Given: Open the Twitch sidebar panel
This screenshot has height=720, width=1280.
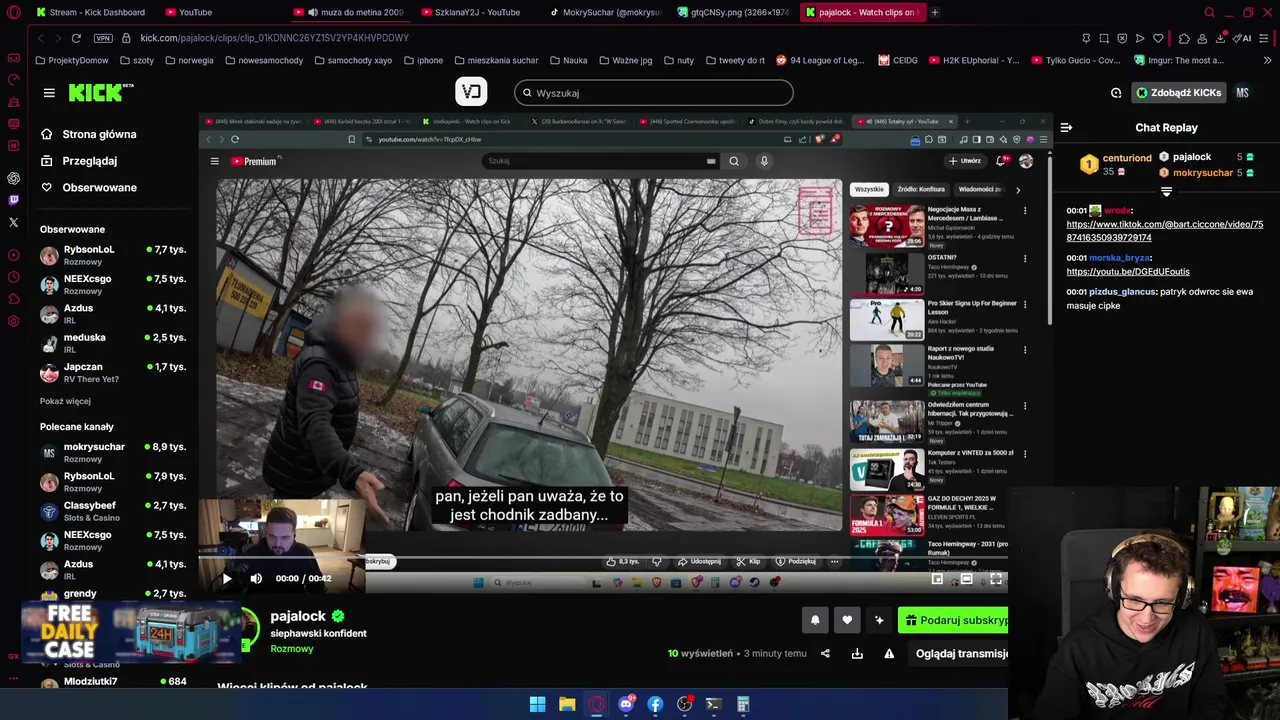Looking at the screenshot, I should [13, 200].
